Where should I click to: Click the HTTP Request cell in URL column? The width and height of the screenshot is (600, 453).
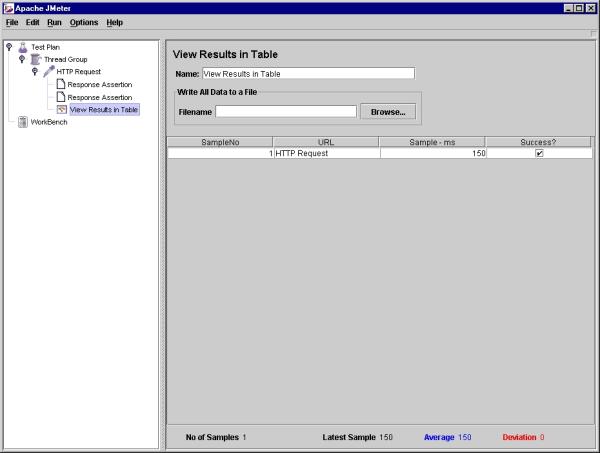327,153
